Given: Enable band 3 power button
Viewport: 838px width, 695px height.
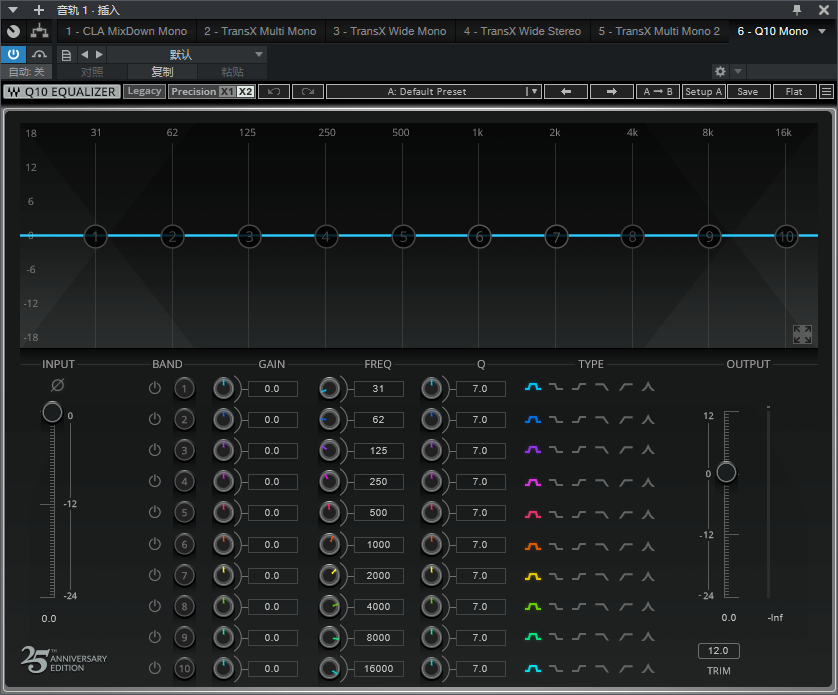Looking at the screenshot, I should (x=155, y=450).
